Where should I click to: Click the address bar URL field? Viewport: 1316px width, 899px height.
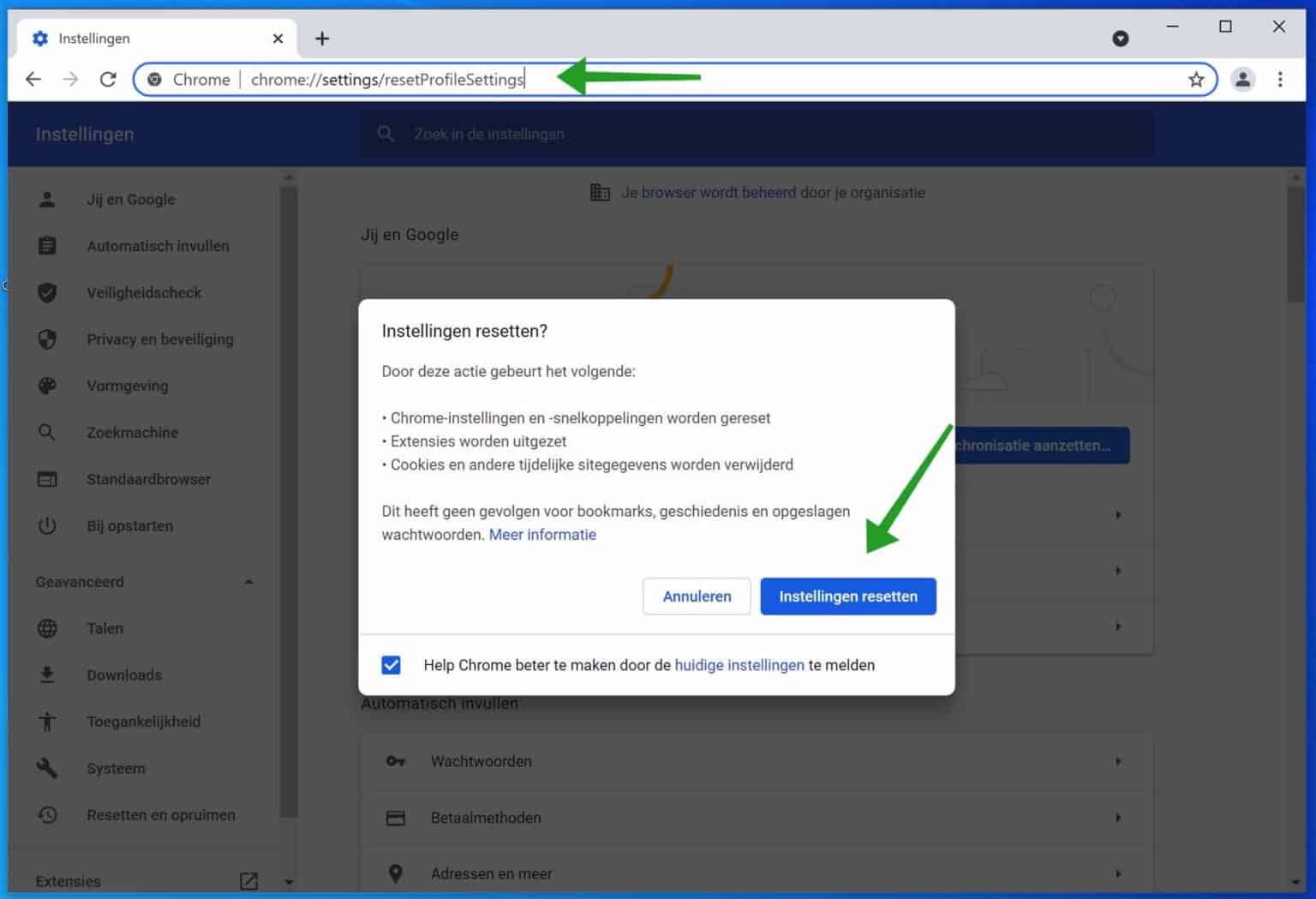[677, 80]
